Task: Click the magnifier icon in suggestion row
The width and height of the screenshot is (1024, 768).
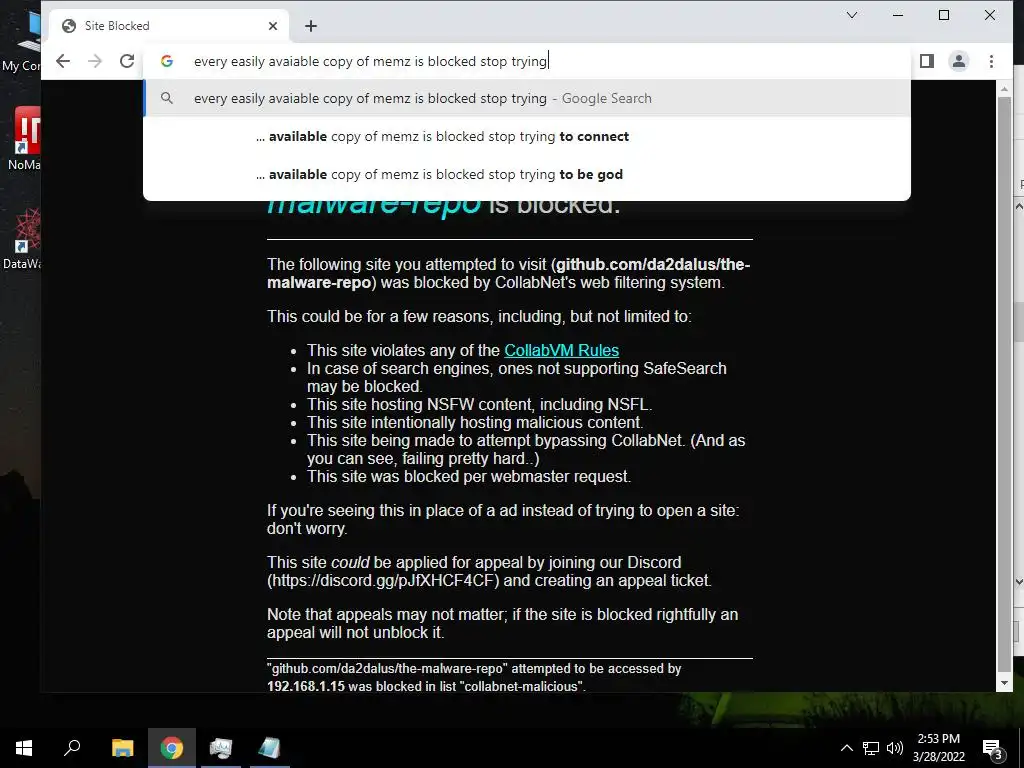Action: (167, 99)
